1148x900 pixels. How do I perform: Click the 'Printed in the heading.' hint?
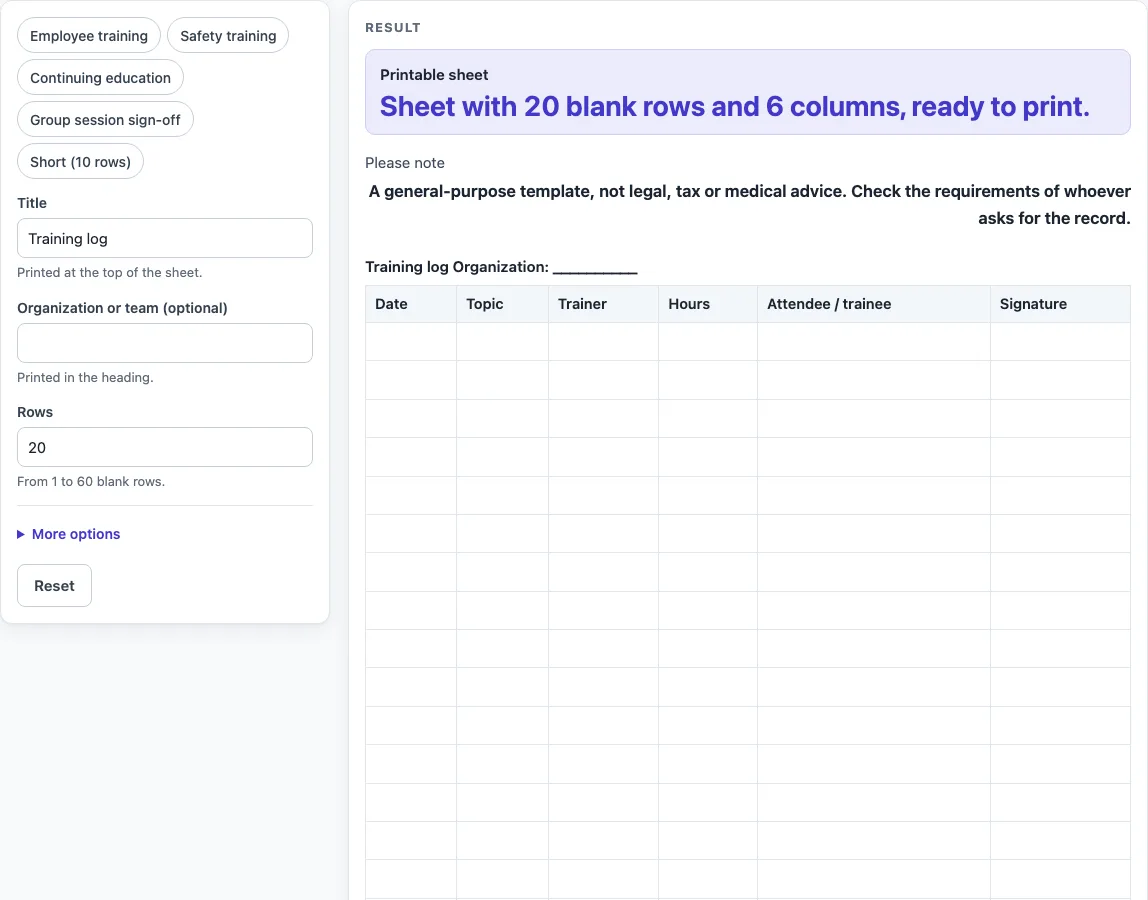85,377
